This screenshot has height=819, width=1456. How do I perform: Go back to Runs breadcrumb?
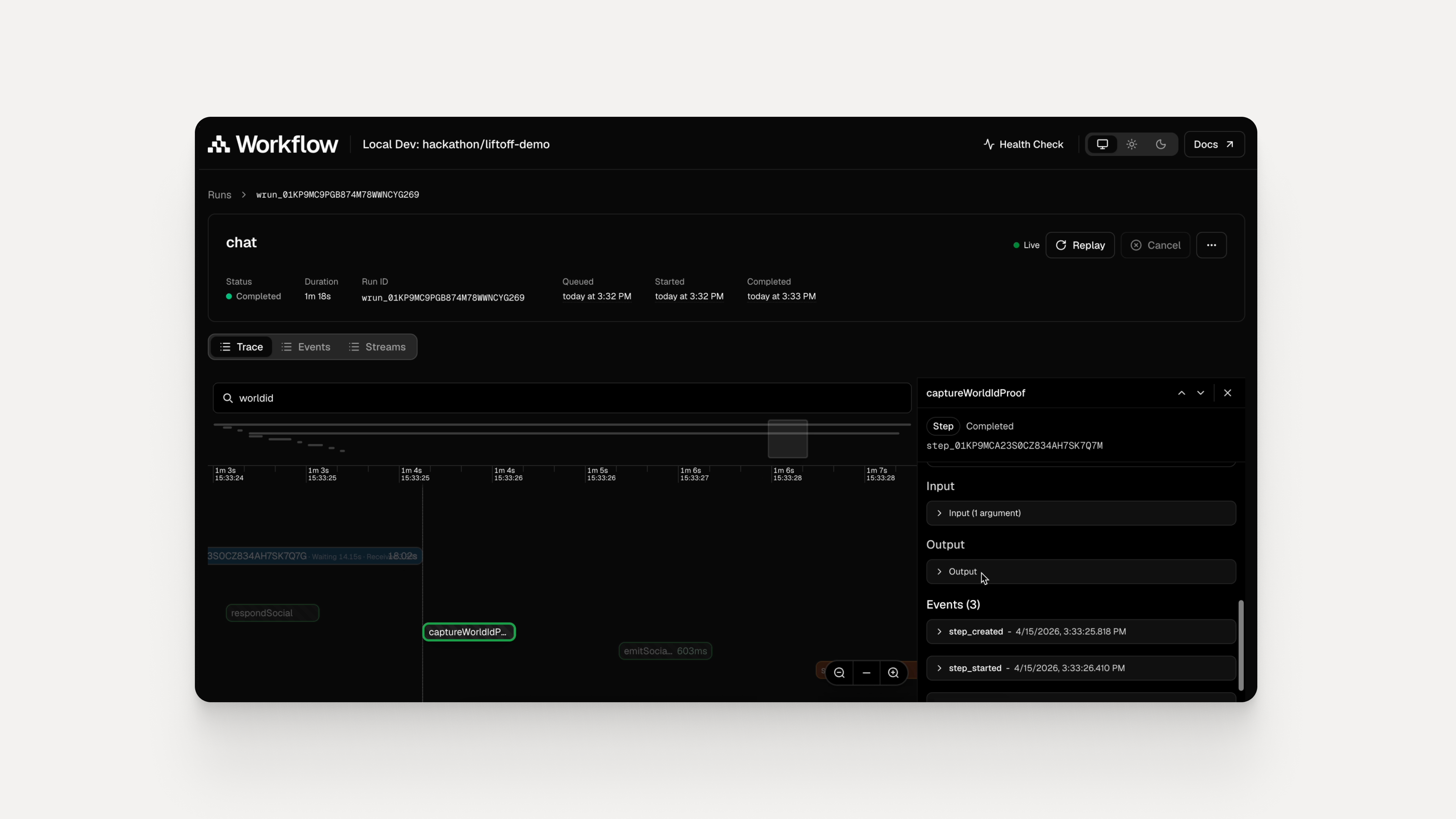[x=219, y=195]
